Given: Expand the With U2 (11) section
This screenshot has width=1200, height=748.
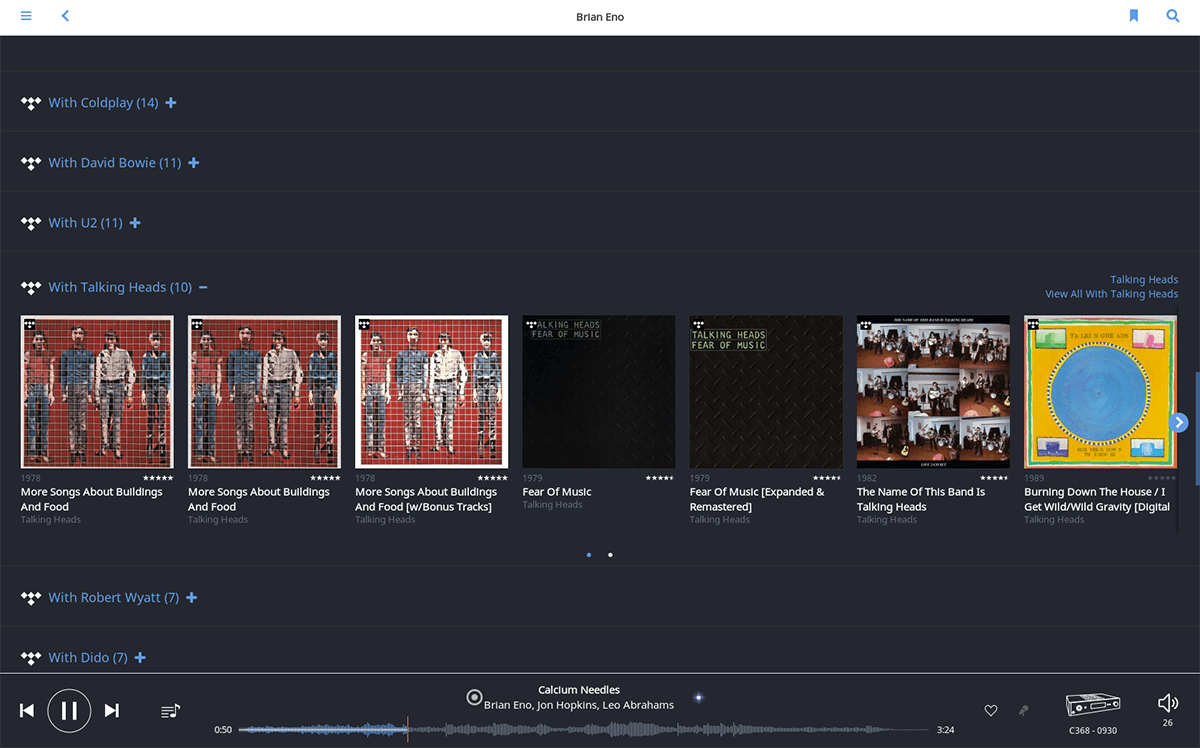Looking at the screenshot, I should tap(135, 223).
